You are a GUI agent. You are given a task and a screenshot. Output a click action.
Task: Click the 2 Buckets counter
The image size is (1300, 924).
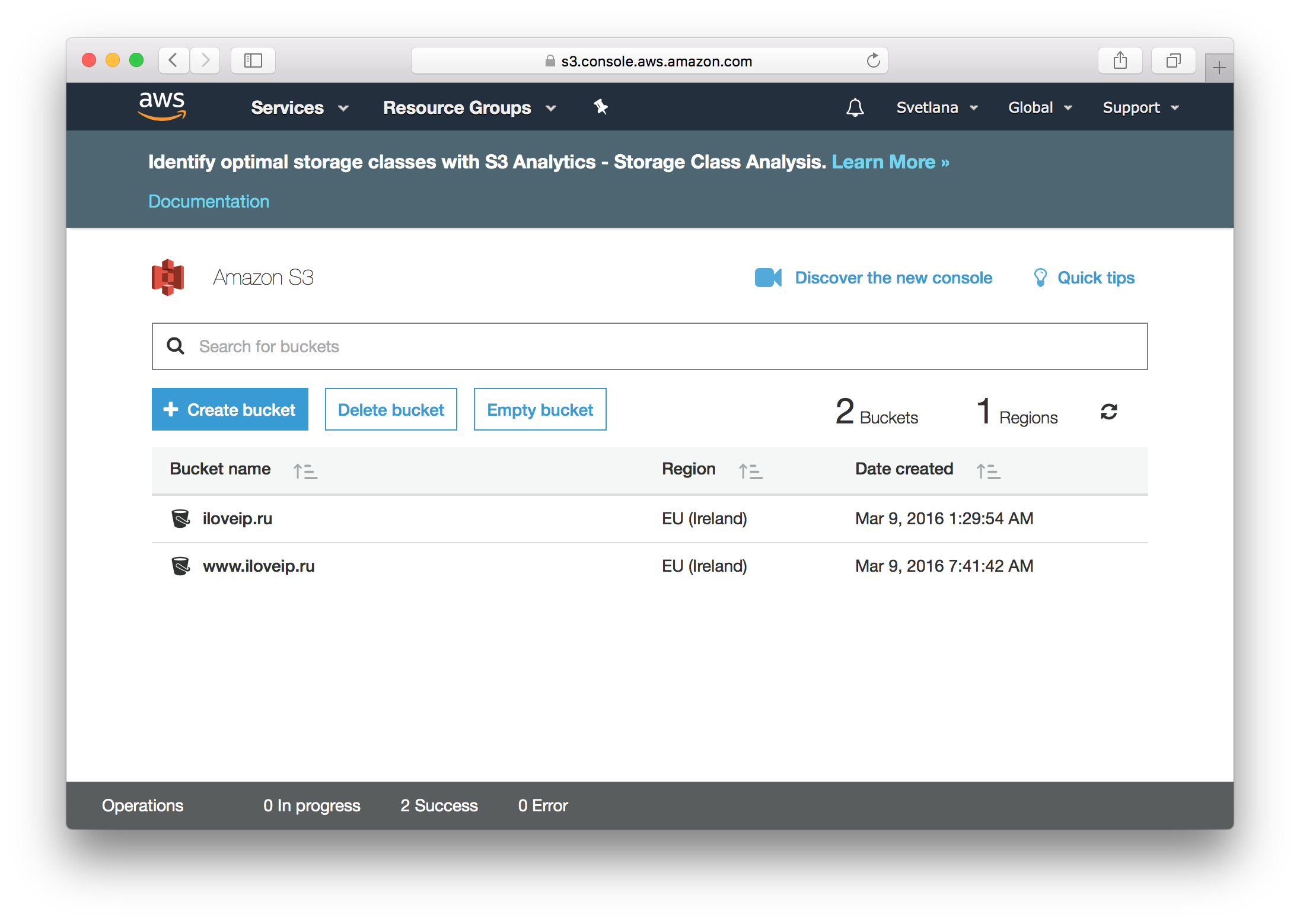(x=877, y=412)
